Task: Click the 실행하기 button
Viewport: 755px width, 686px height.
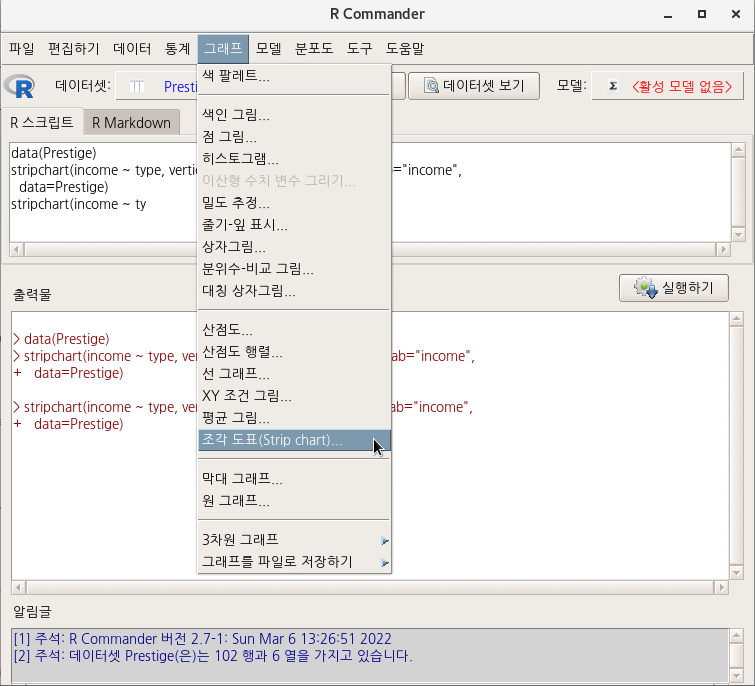Action: 674,288
